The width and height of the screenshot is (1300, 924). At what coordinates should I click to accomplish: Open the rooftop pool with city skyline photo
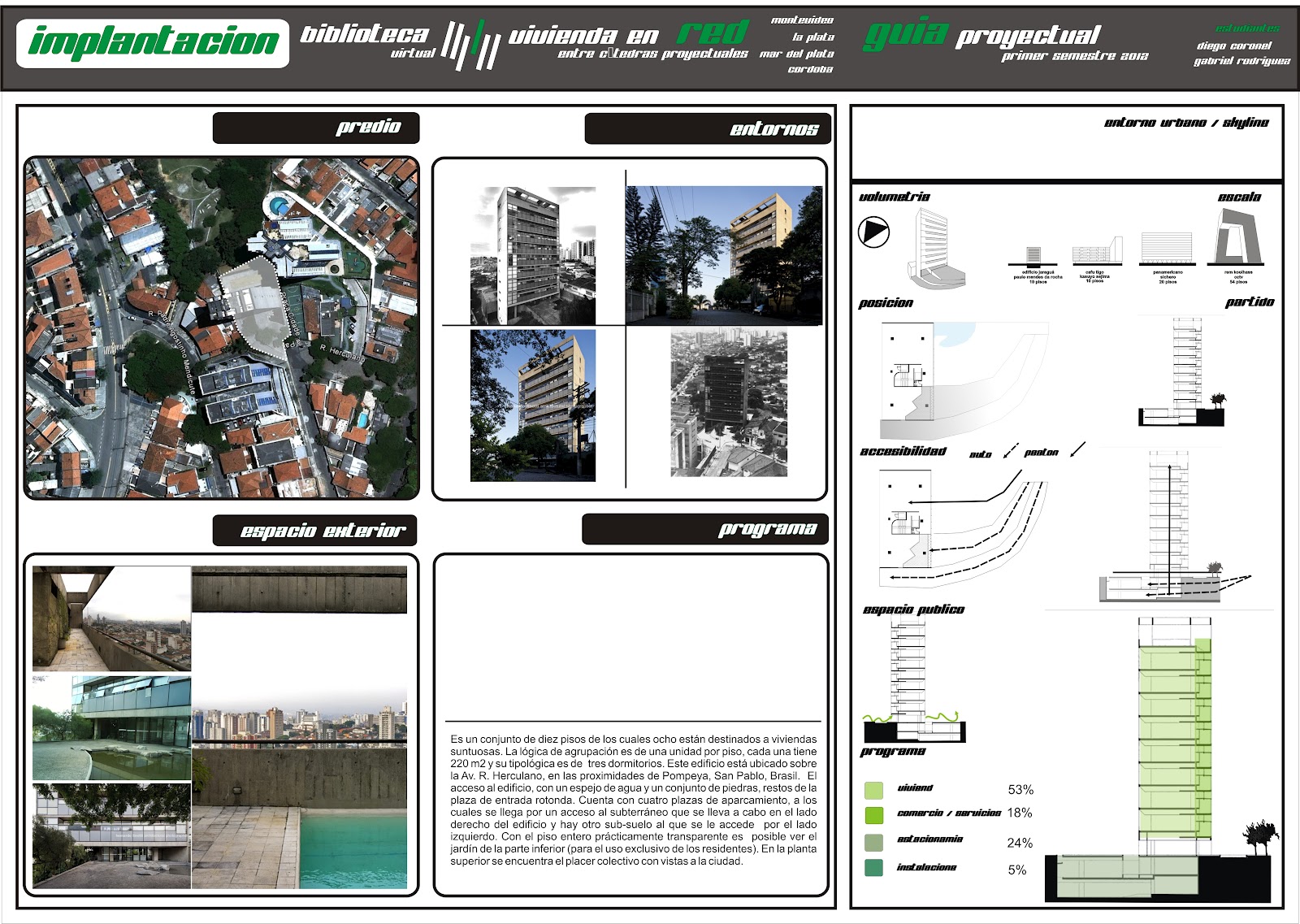pos(300,727)
